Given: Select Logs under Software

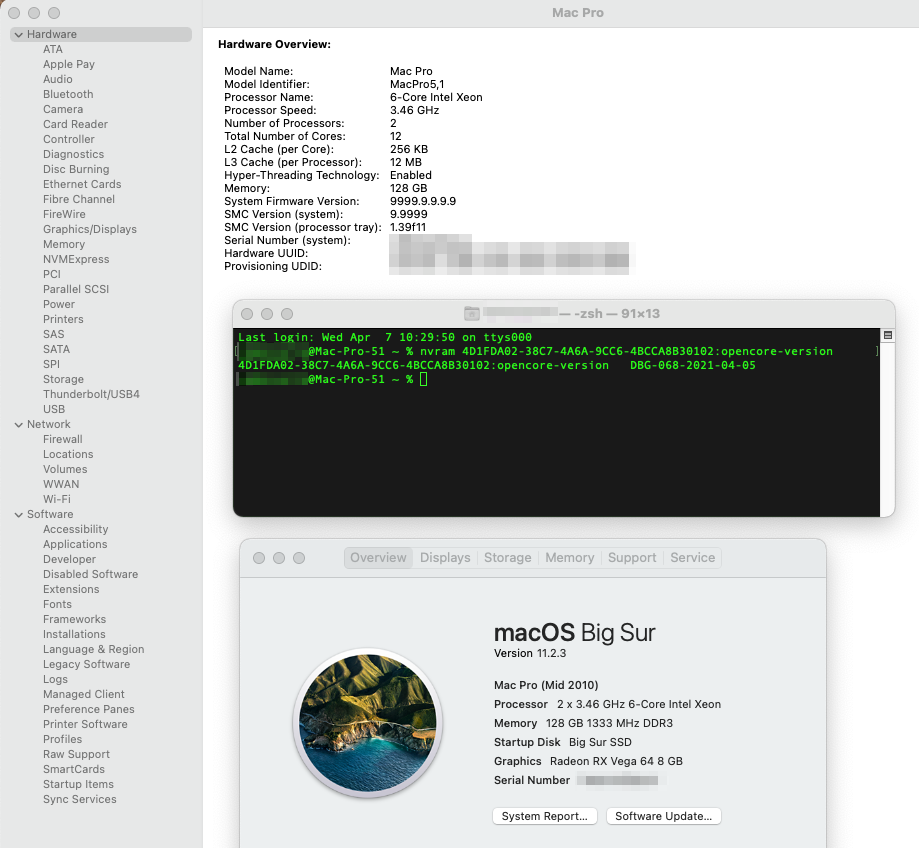Looking at the screenshot, I should tap(55, 679).
